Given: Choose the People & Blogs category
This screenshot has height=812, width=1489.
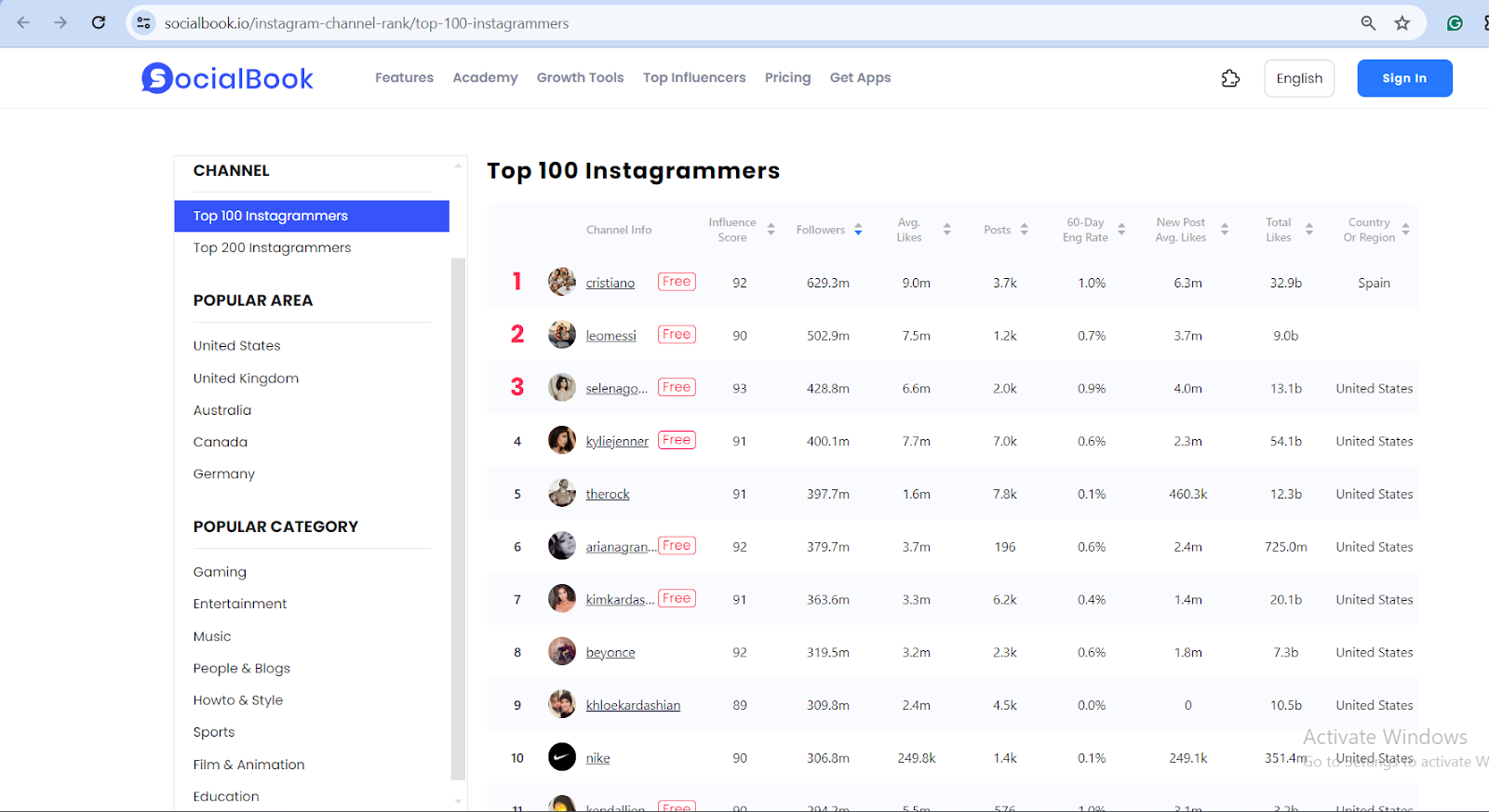Looking at the screenshot, I should pyautogui.click(x=241, y=669).
